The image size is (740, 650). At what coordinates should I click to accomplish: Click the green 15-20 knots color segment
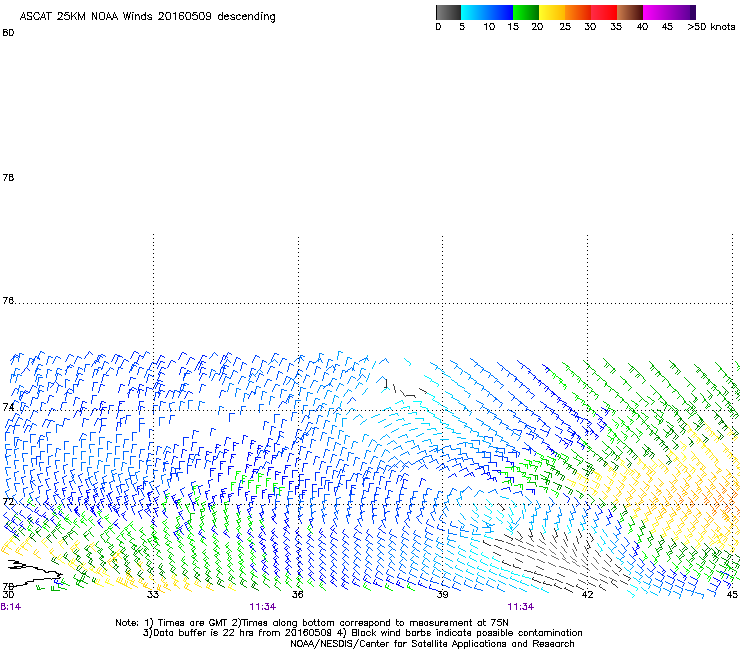tap(526, 12)
